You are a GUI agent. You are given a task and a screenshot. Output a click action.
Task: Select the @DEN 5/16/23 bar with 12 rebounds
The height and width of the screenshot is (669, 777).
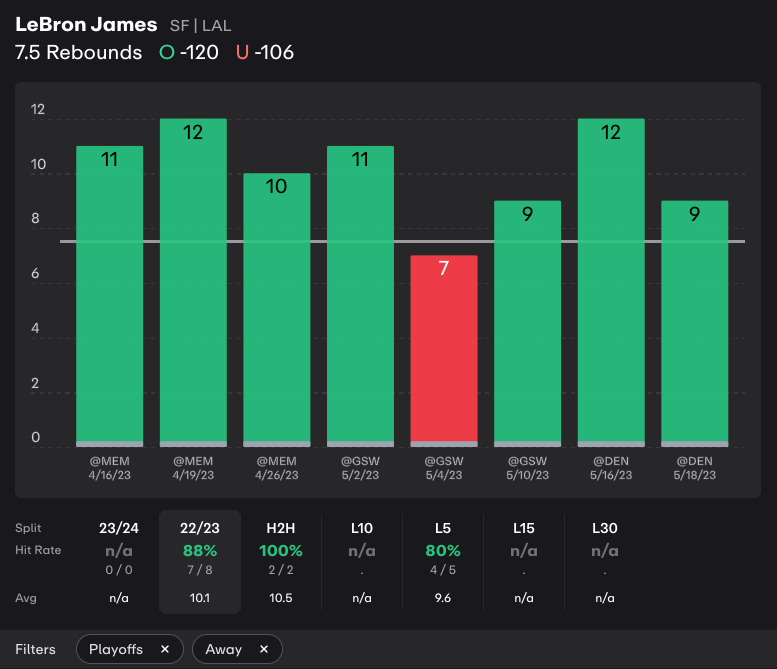(x=611, y=282)
